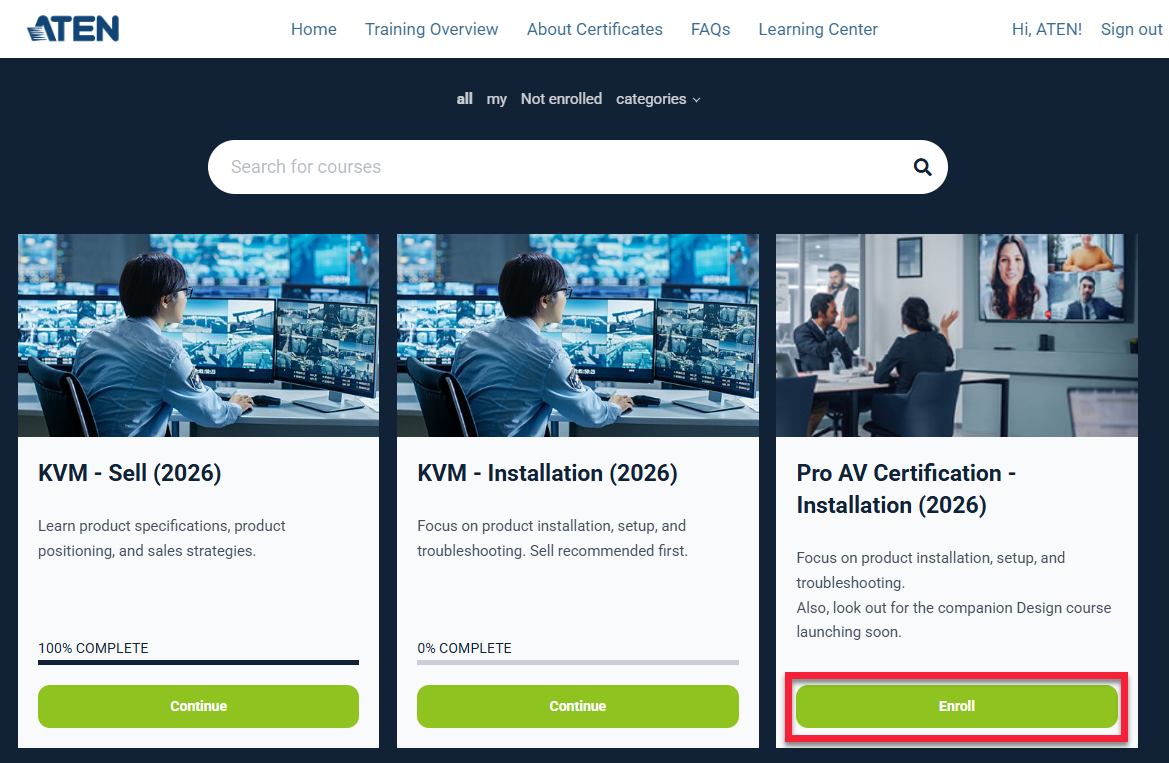Screen dimensions: 1169x763
Task: Focus the Search for courses field
Action: click(560, 167)
